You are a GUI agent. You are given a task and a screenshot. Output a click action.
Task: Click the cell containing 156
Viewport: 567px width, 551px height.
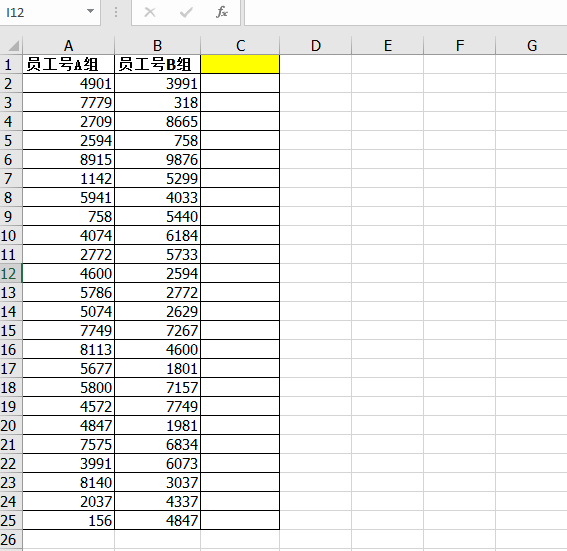point(68,520)
